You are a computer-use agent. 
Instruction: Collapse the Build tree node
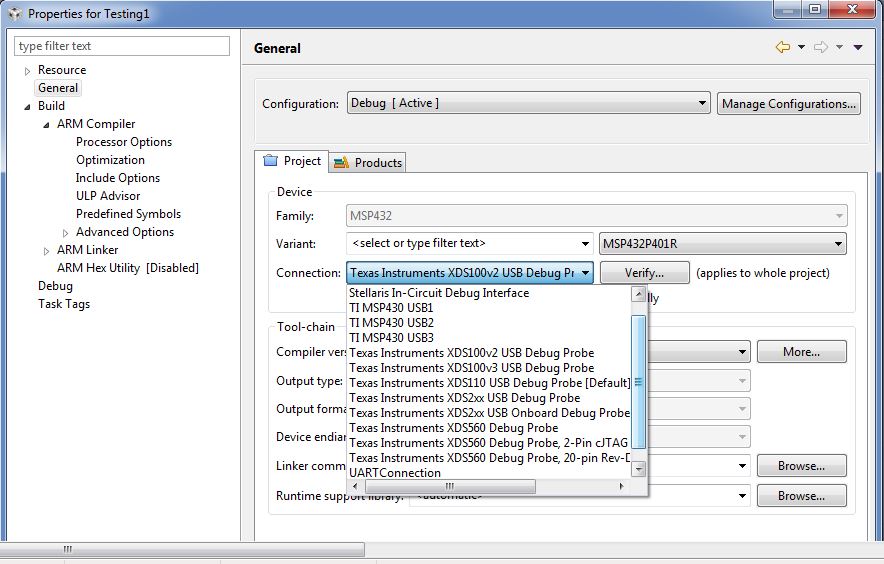click(x=27, y=107)
